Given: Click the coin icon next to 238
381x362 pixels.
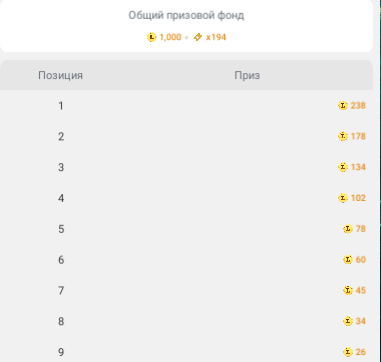Looking at the screenshot, I should pos(343,106).
